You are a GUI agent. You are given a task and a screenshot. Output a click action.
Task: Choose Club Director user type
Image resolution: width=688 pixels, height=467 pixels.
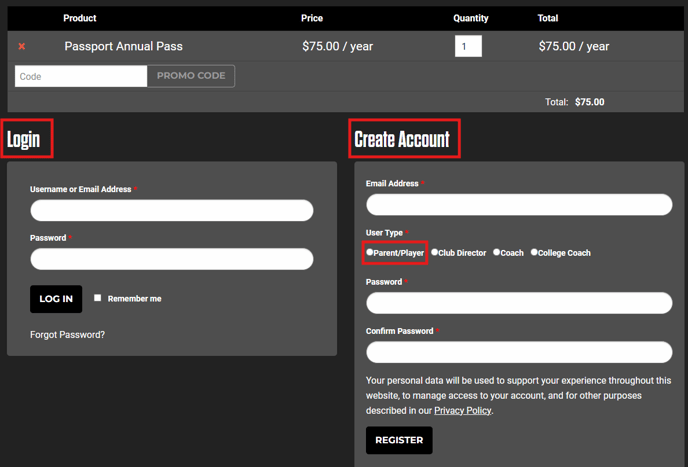pyautogui.click(x=435, y=253)
